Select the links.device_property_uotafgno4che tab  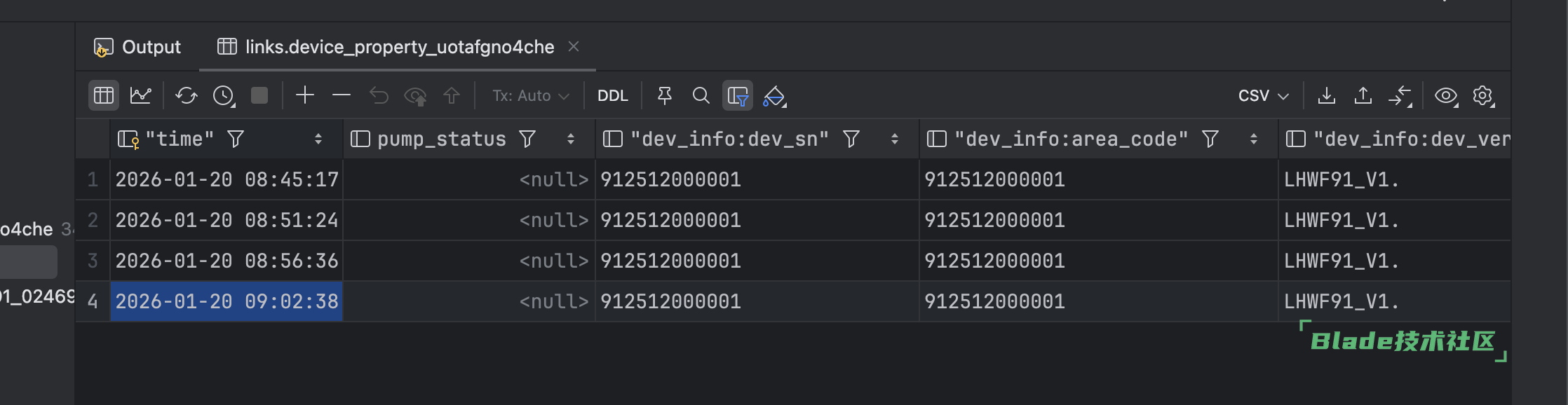[x=399, y=47]
